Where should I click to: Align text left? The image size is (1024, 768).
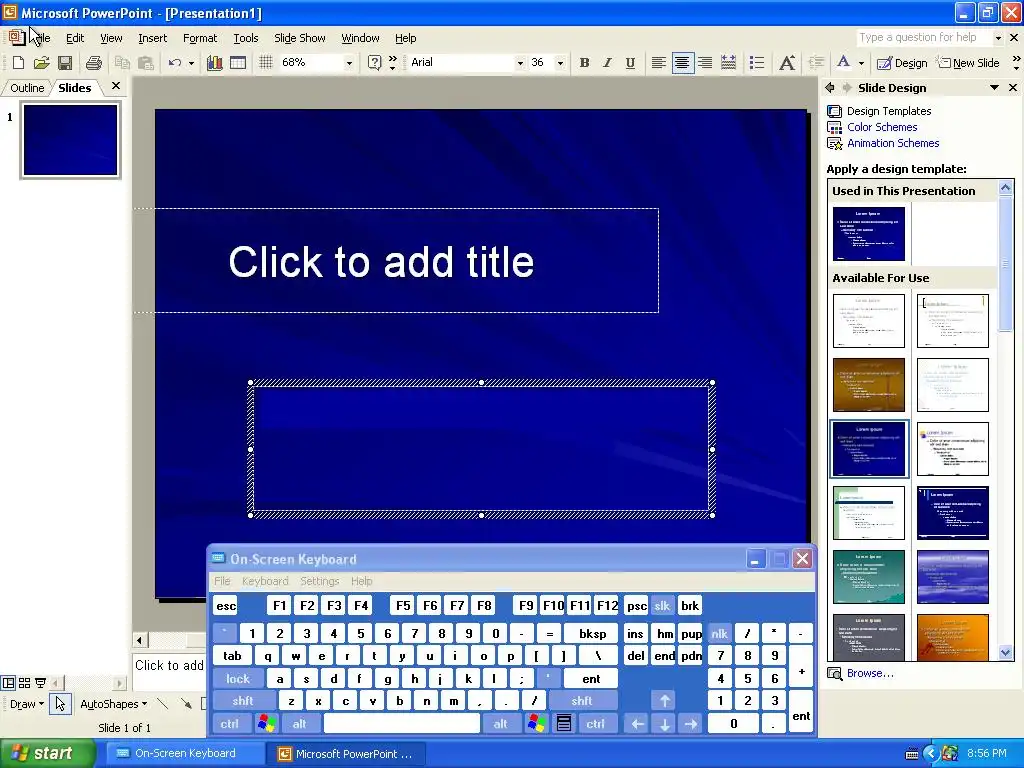pyautogui.click(x=658, y=63)
